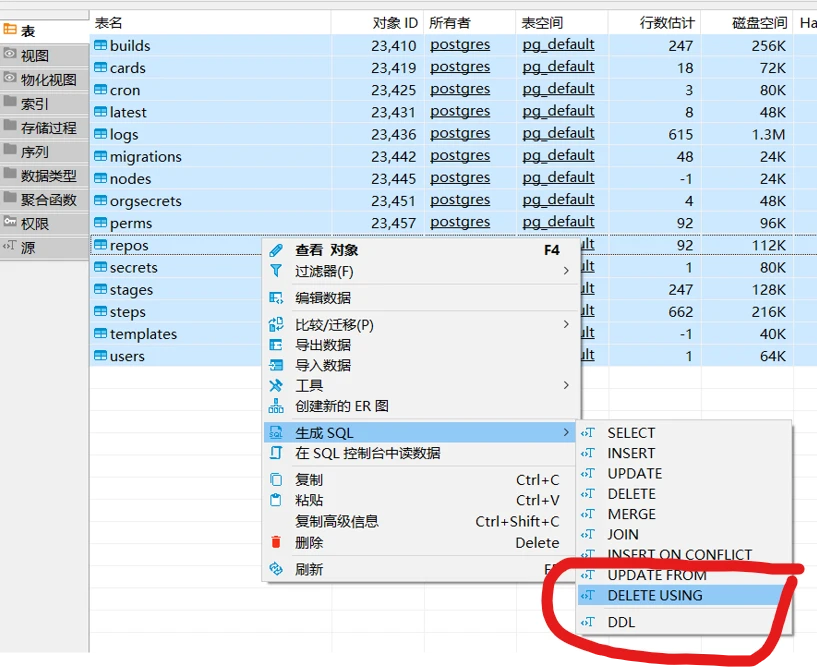Screen dimensions: 817x667
Task: Open postgres owner link in builds row
Action: pyautogui.click(x=460, y=45)
